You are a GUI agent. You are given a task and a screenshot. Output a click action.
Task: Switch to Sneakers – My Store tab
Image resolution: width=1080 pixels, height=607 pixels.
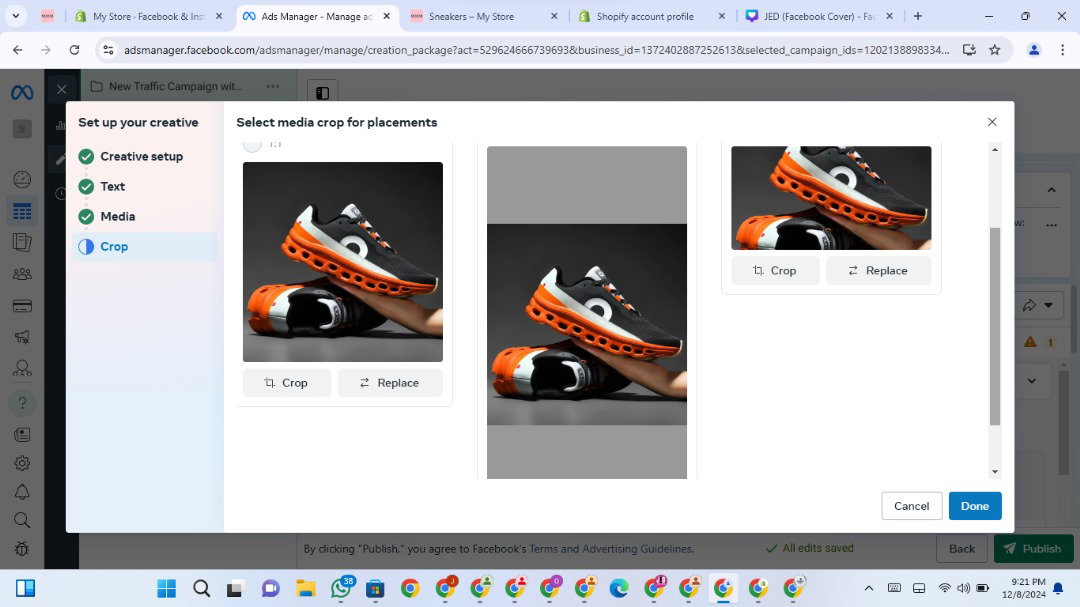coord(481,16)
